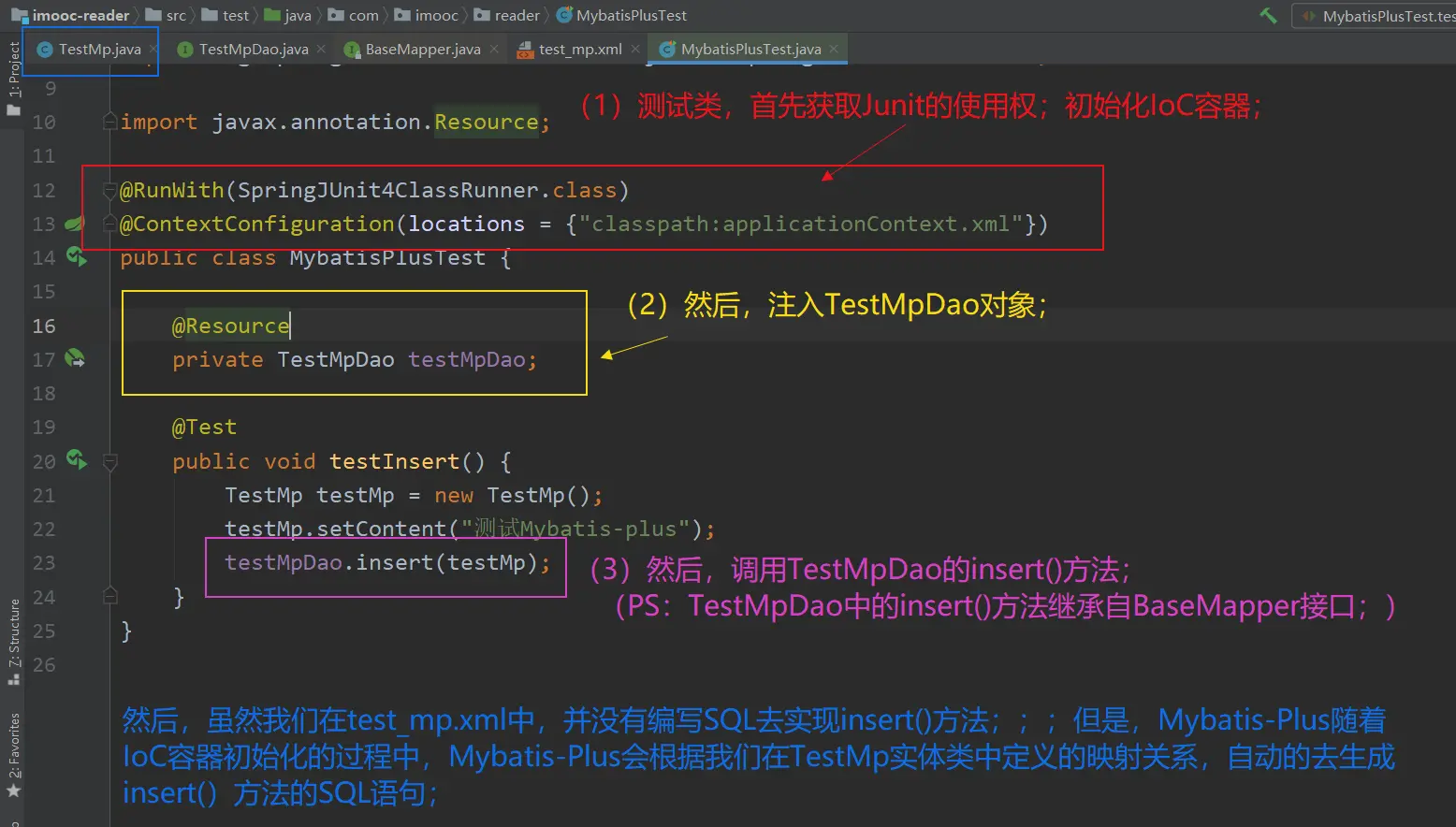Click the Spring bean leaf gutter icon
The height and width of the screenshot is (827, 1456).
coord(74,224)
